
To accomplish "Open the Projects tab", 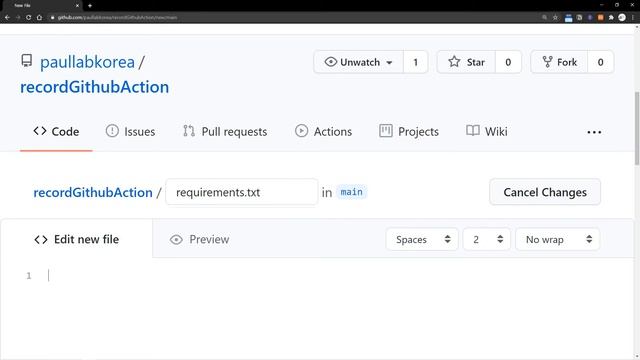I will 409,131.
